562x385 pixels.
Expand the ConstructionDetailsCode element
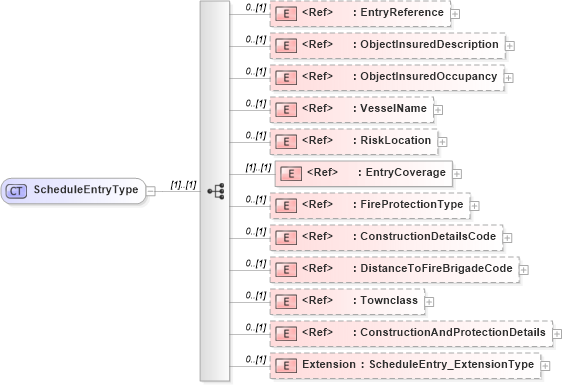[x=507, y=238]
